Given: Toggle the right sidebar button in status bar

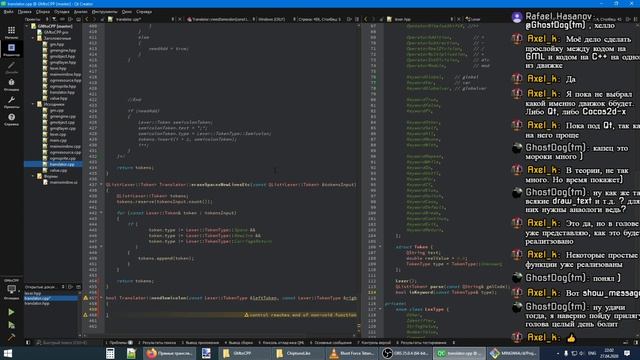Looking at the screenshot, I should 636,342.
